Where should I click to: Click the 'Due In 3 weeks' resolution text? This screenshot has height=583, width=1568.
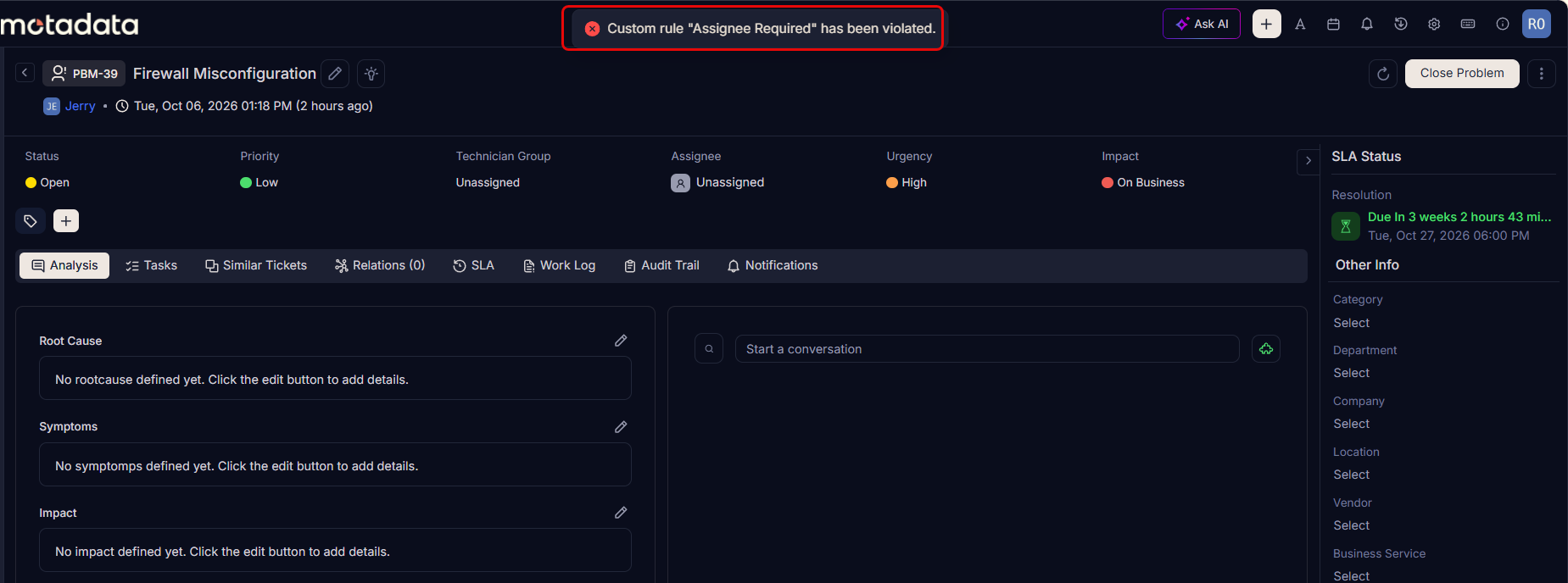click(1459, 217)
